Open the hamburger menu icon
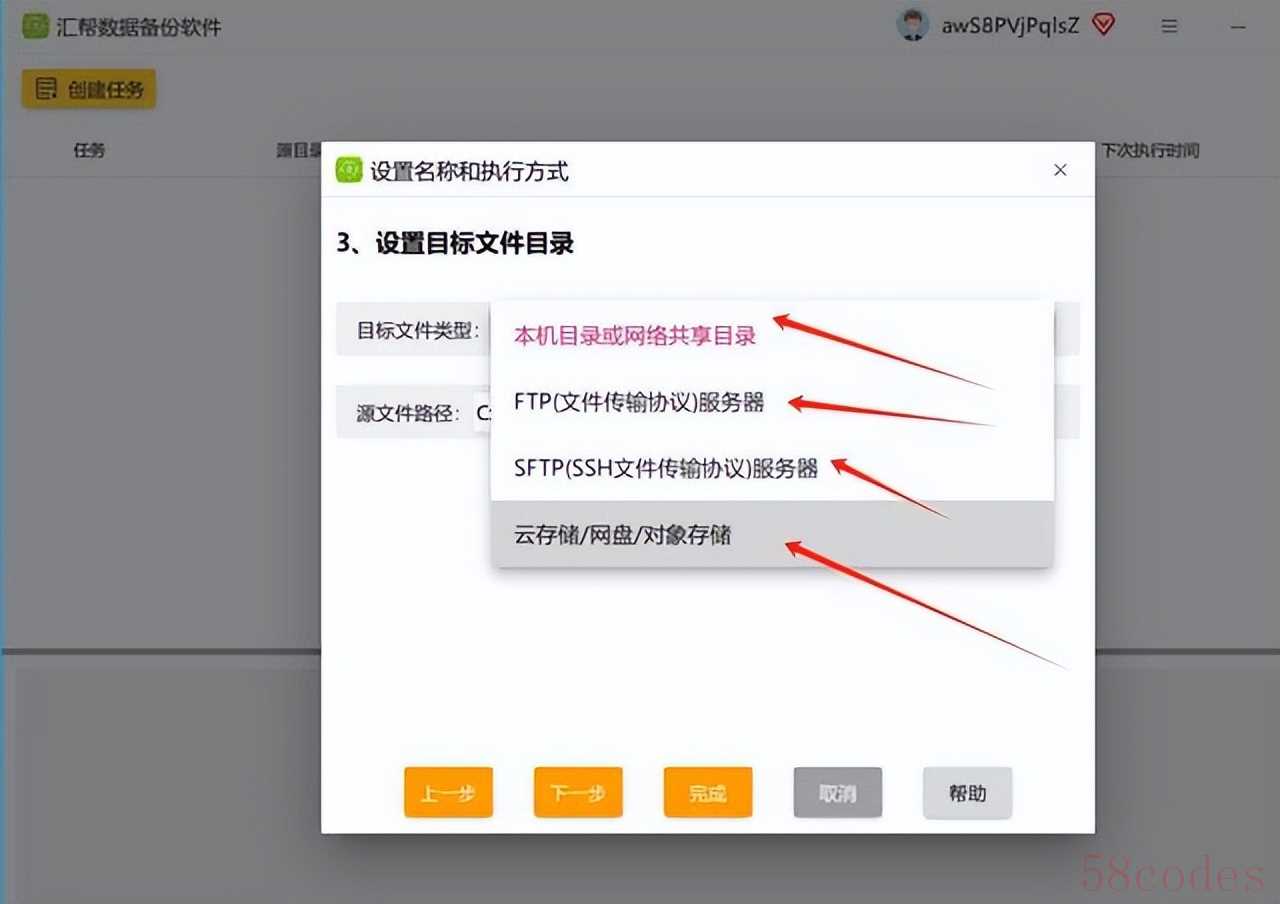1280x904 pixels. point(1169,27)
